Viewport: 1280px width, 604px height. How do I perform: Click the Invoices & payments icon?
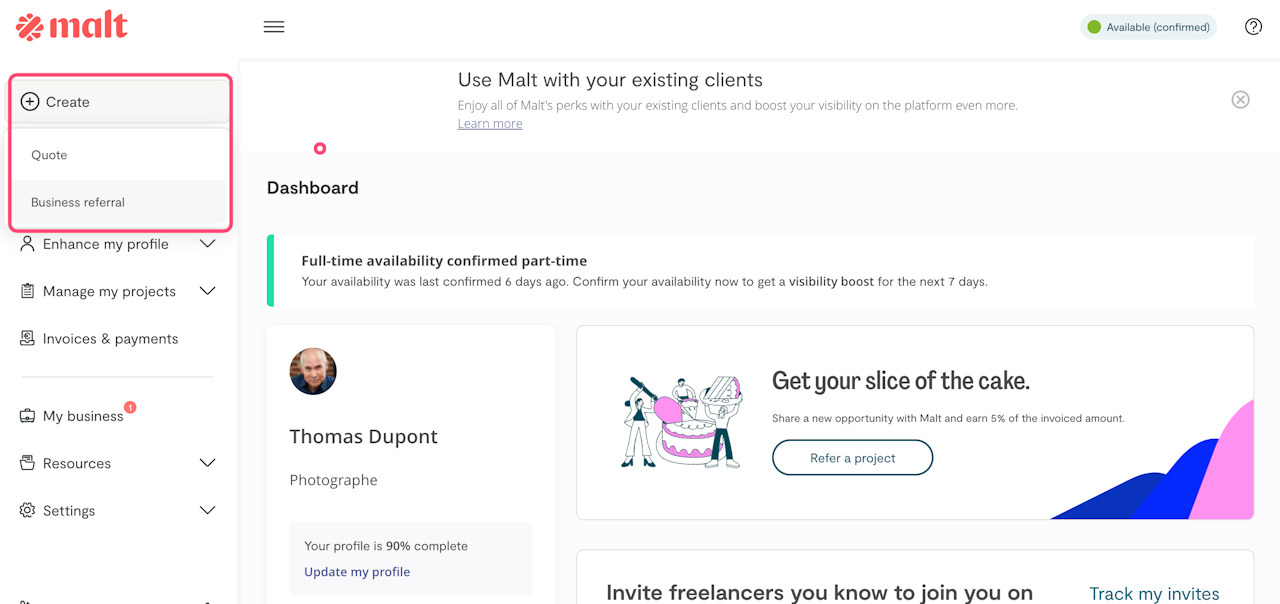pyautogui.click(x=27, y=339)
